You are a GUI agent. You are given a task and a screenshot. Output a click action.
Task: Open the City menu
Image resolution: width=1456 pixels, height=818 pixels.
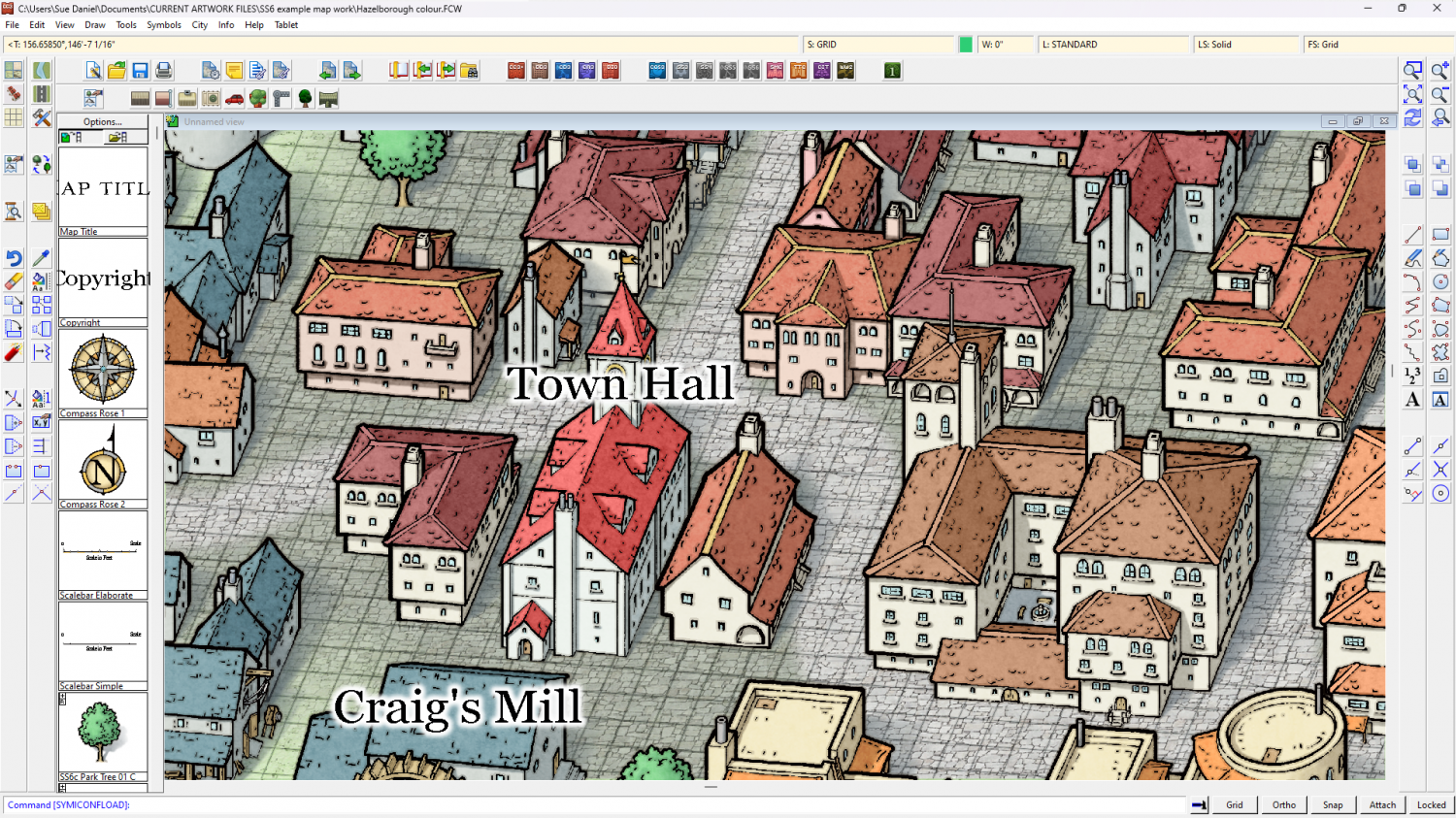200,25
